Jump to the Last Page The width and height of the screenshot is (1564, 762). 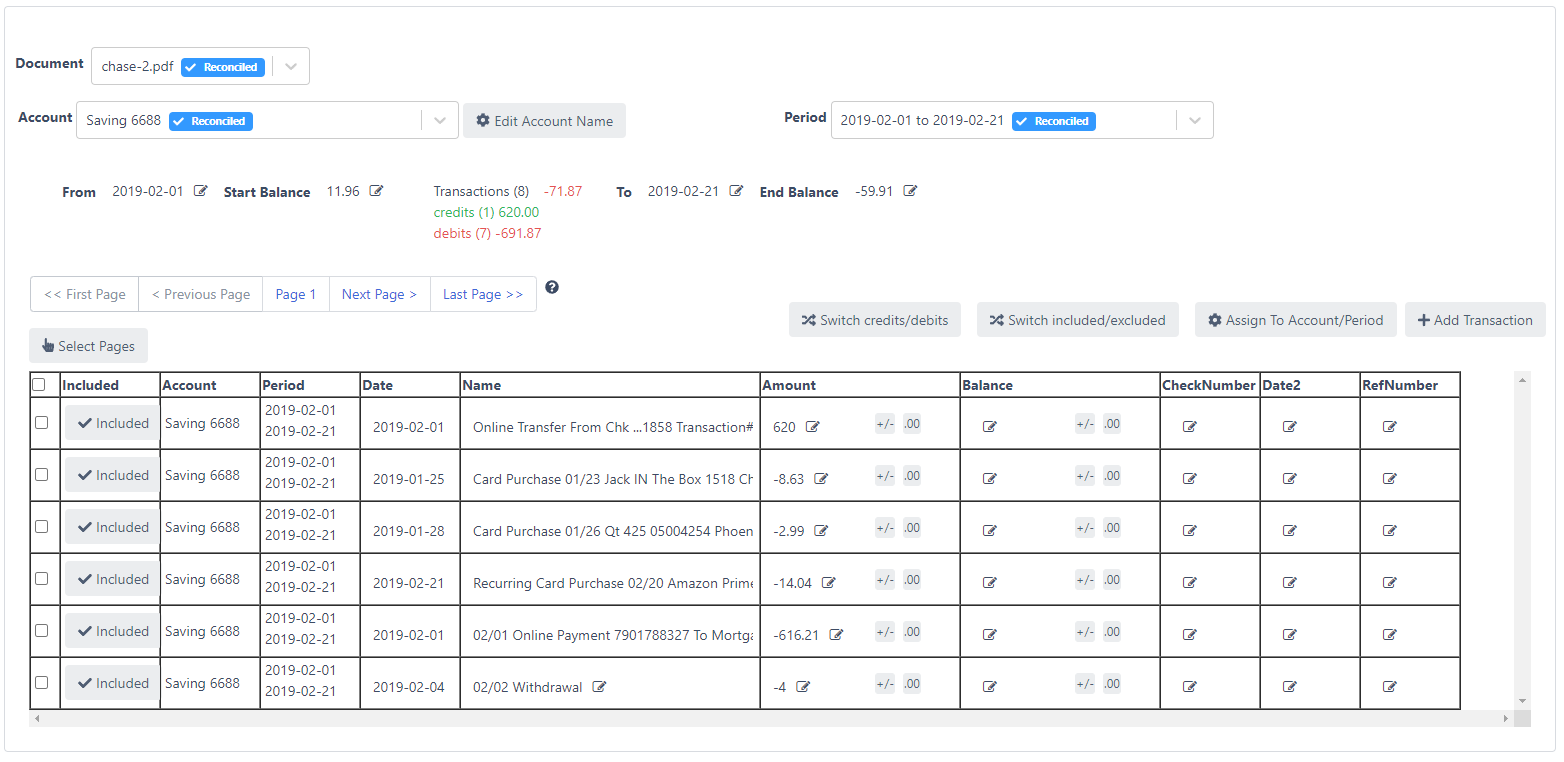tap(483, 294)
